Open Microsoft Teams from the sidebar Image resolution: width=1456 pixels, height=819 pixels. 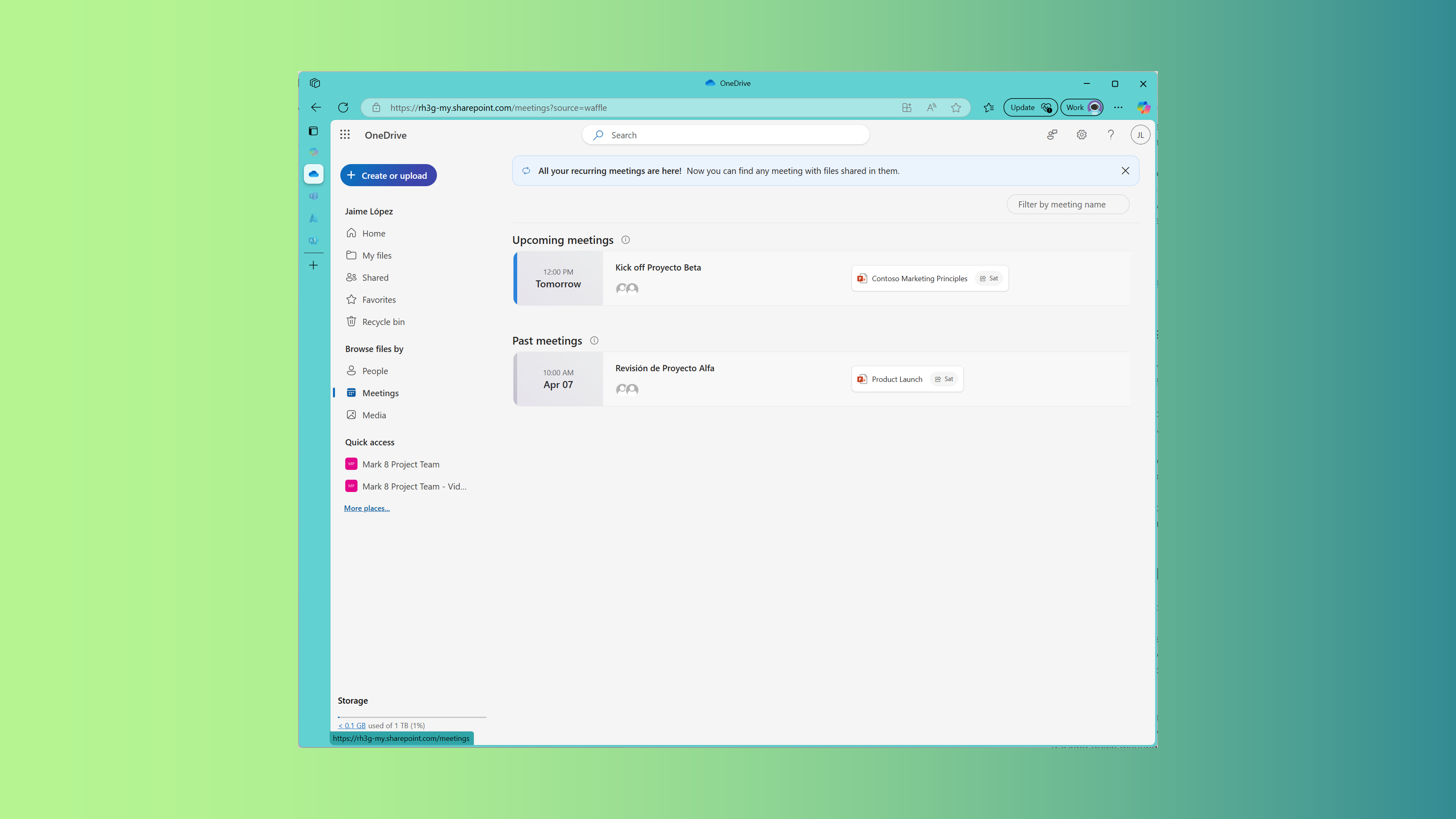314,196
